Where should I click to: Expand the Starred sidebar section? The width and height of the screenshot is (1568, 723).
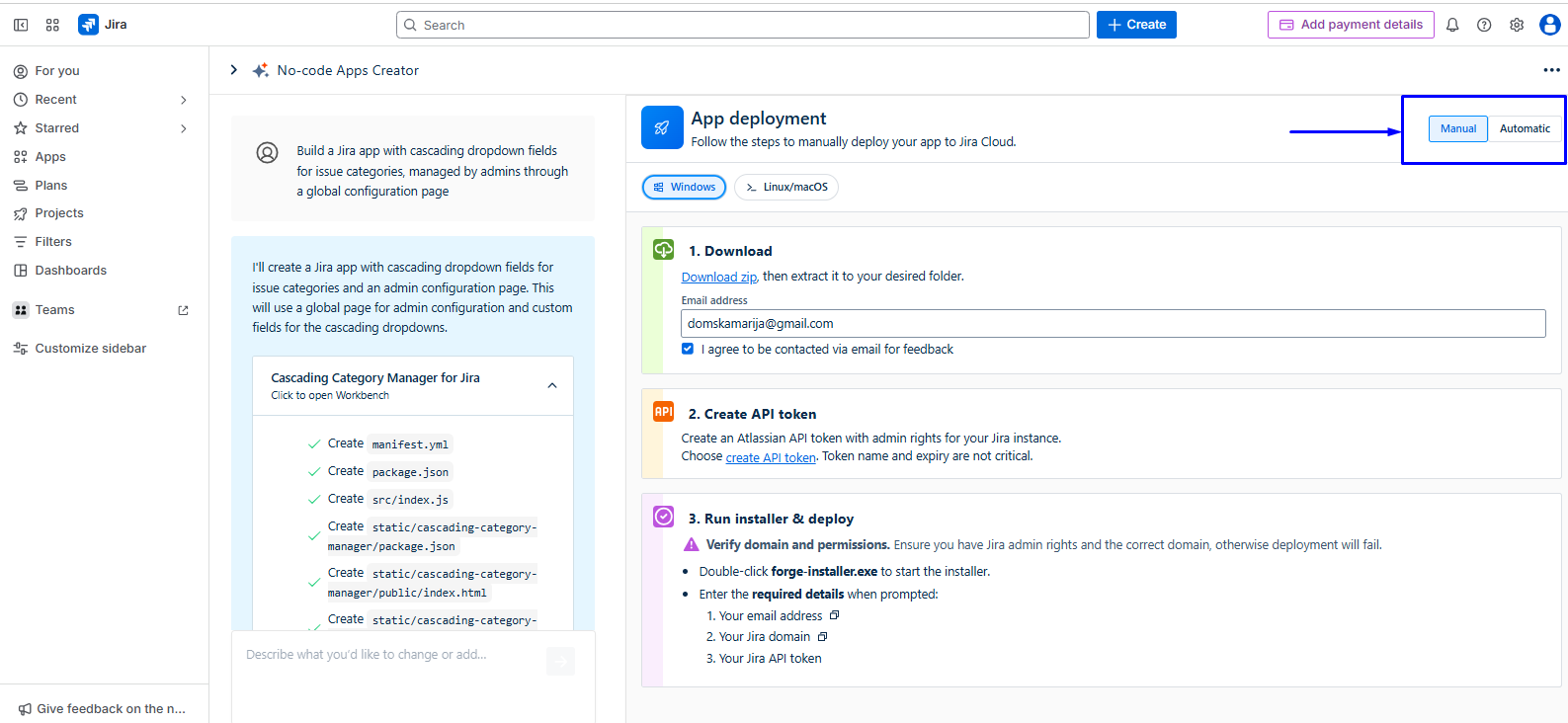[x=184, y=128]
